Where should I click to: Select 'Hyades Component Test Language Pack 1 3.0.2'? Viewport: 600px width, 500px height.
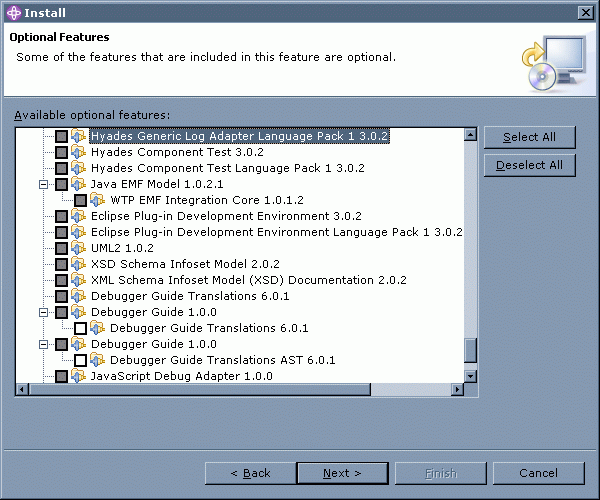(228, 168)
